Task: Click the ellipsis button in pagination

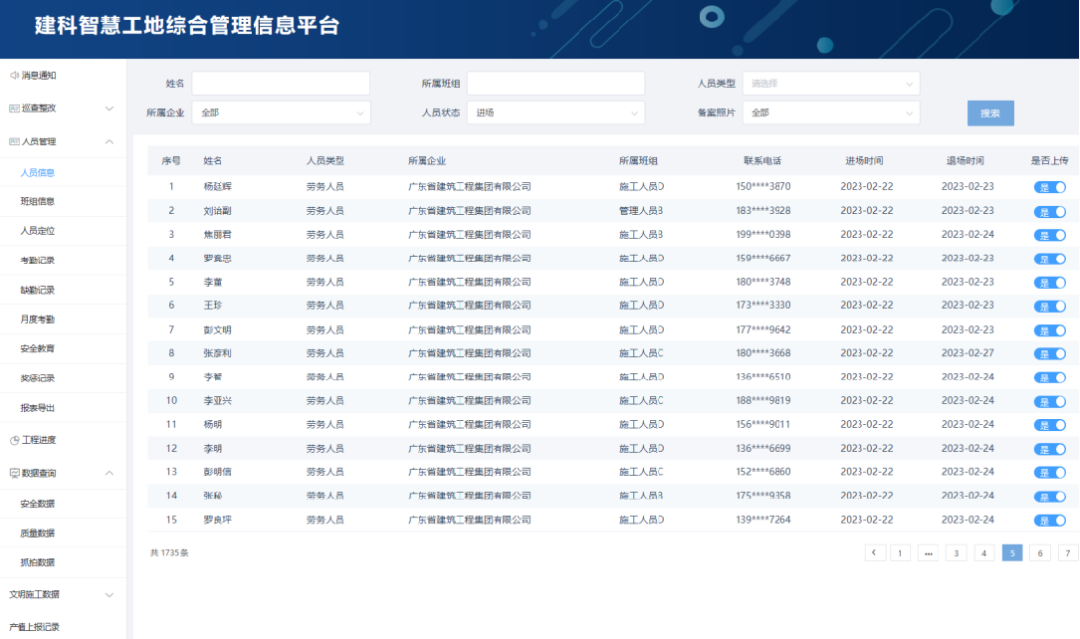Action: pyautogui.click(x=928, y=553)
